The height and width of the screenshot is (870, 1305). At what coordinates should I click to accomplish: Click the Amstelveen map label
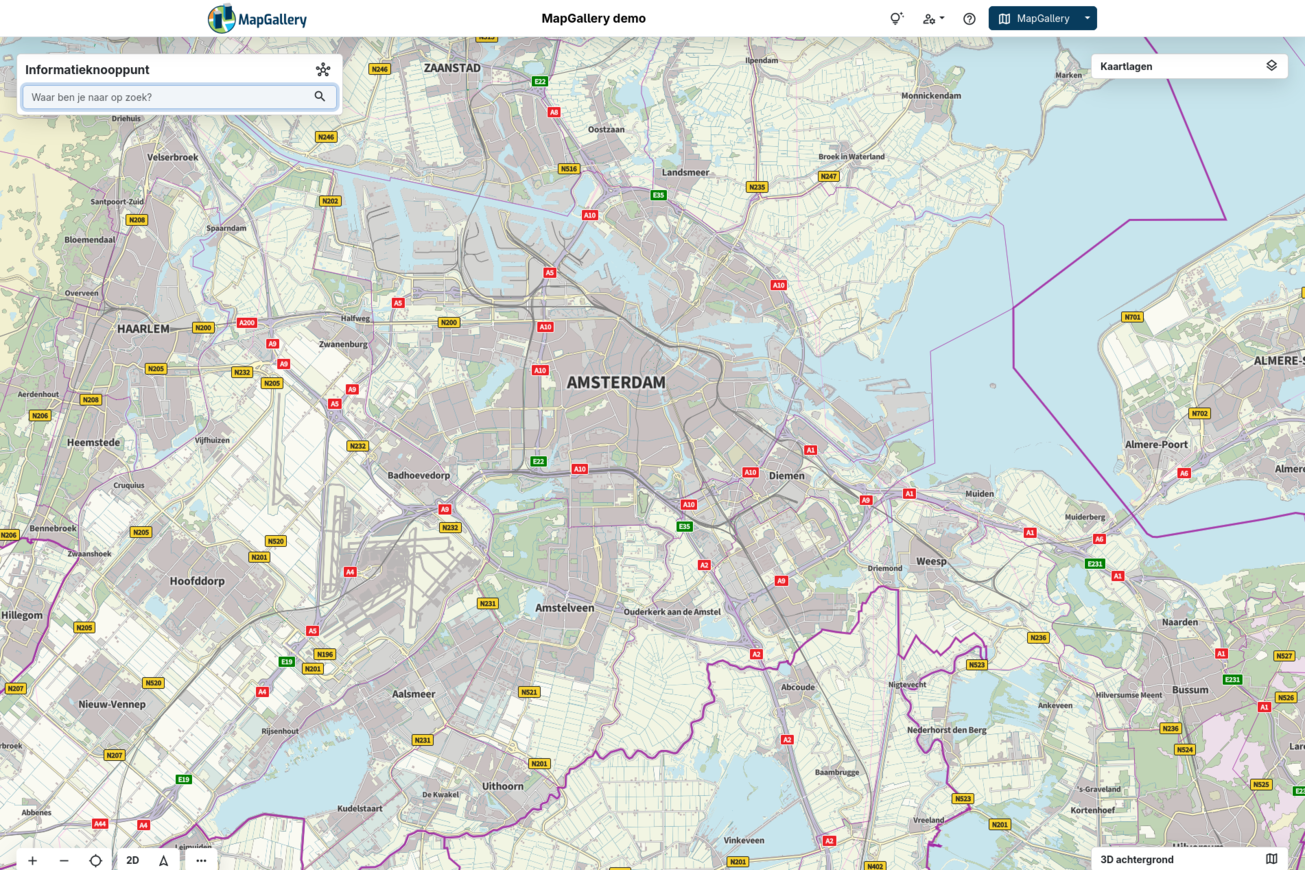click(x=564, y=608)
